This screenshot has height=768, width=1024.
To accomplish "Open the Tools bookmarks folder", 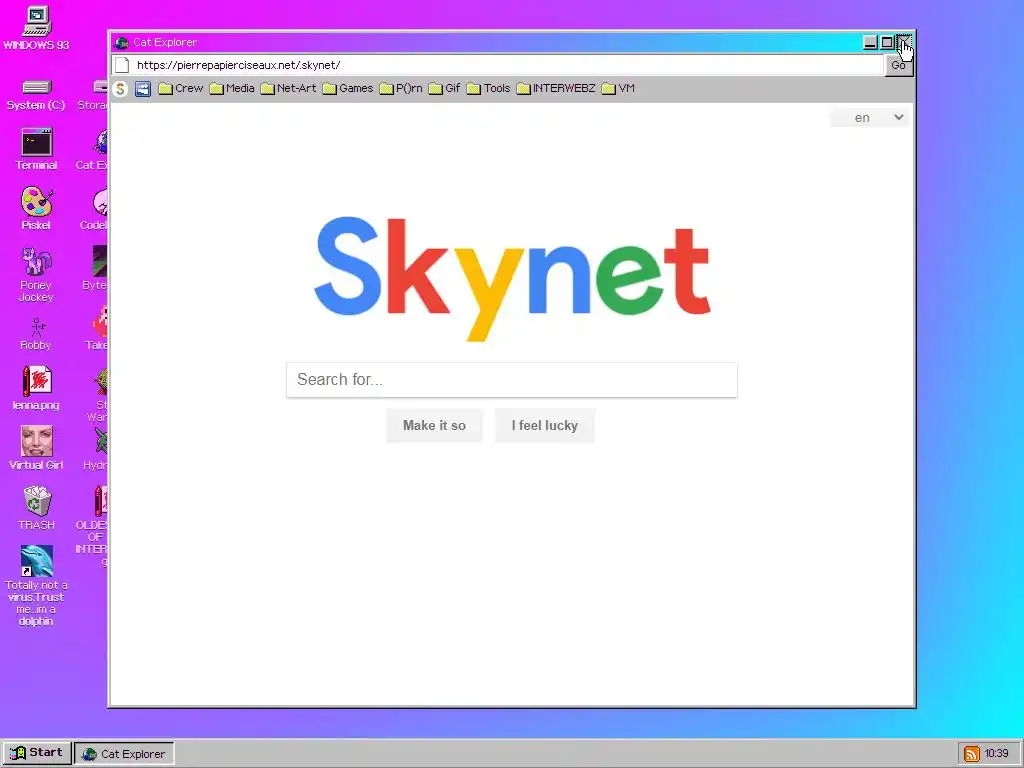I will (488, 88).
